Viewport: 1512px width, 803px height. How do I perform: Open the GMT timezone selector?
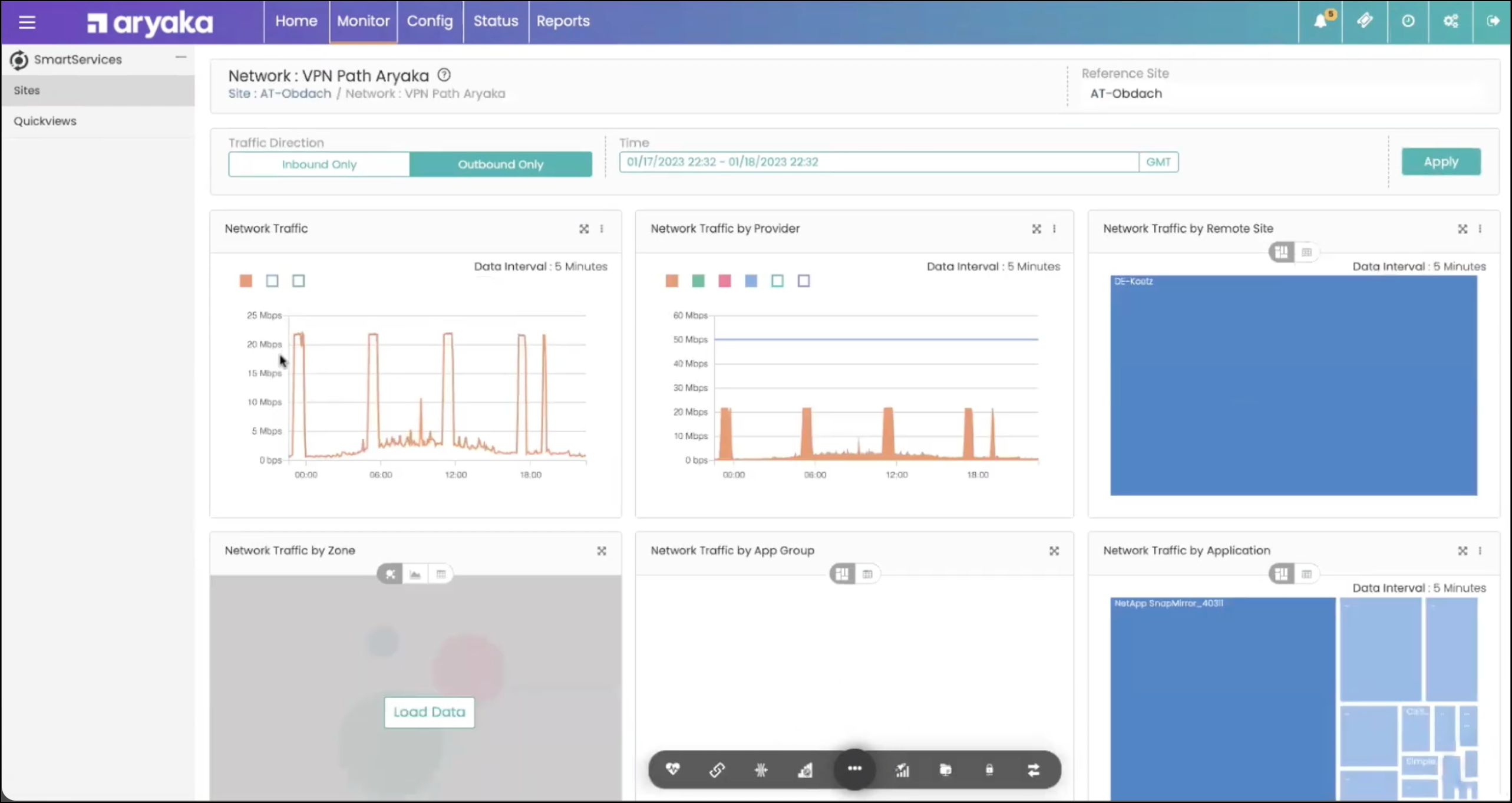pyautogui.click(x=1158, y=162)
